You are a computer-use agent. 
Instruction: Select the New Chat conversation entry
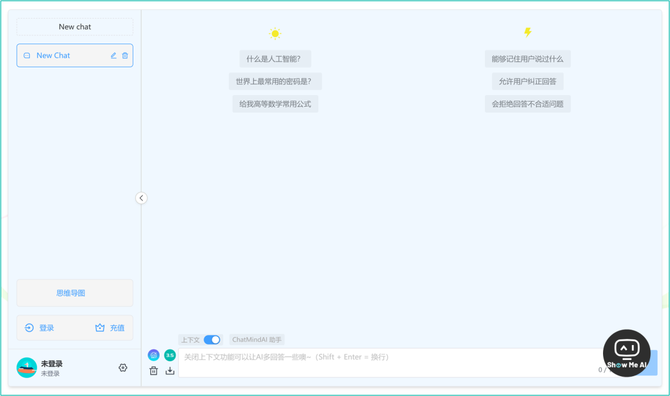click(75, 56)
